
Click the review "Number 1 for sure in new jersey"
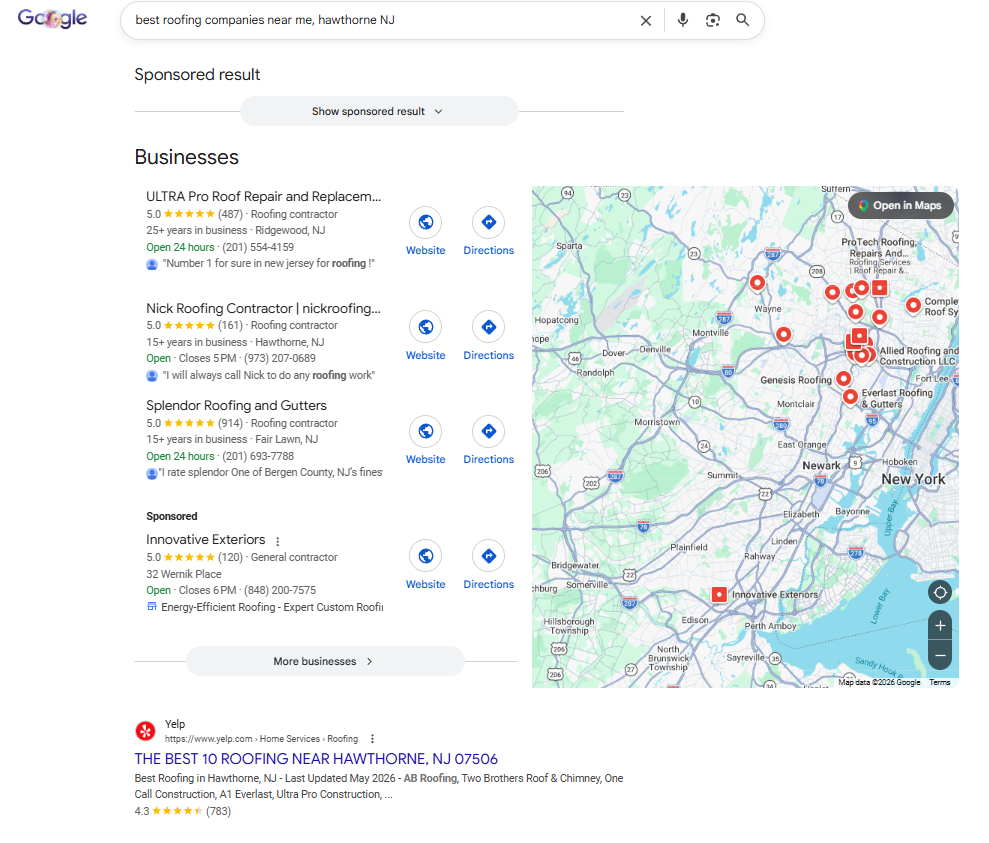point(269,264)
